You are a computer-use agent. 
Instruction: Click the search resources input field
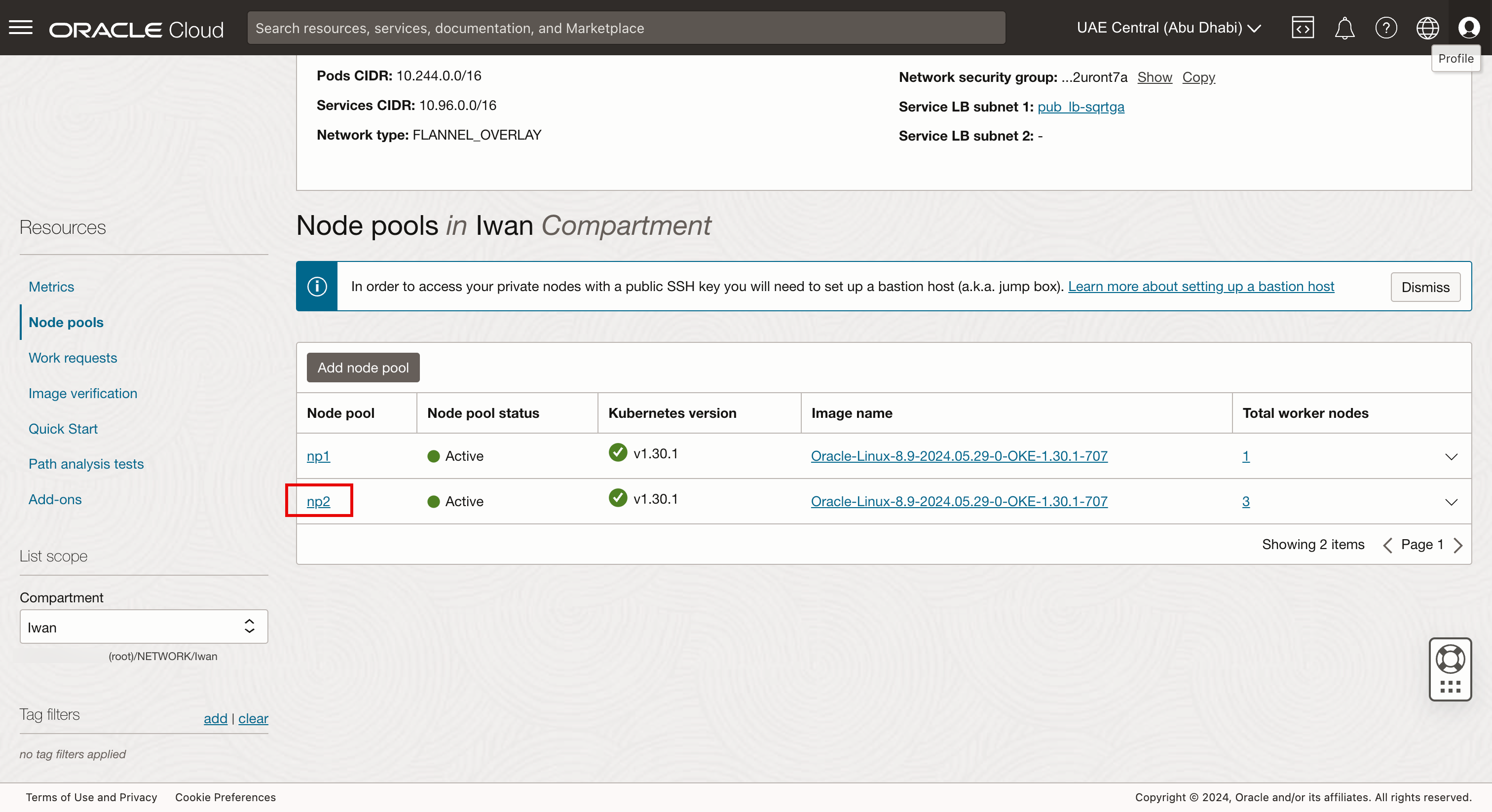(626, 28)
